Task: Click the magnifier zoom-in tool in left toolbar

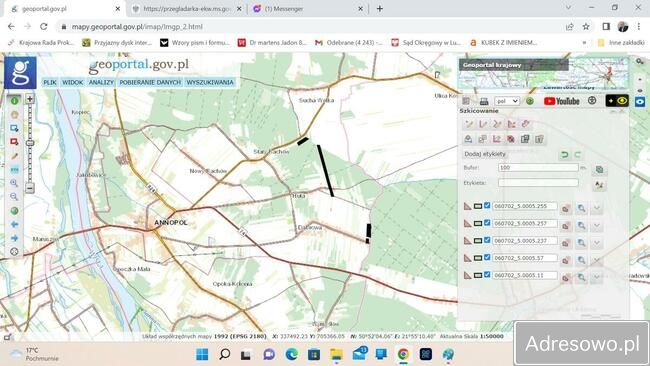Action: tap(15, 183)
